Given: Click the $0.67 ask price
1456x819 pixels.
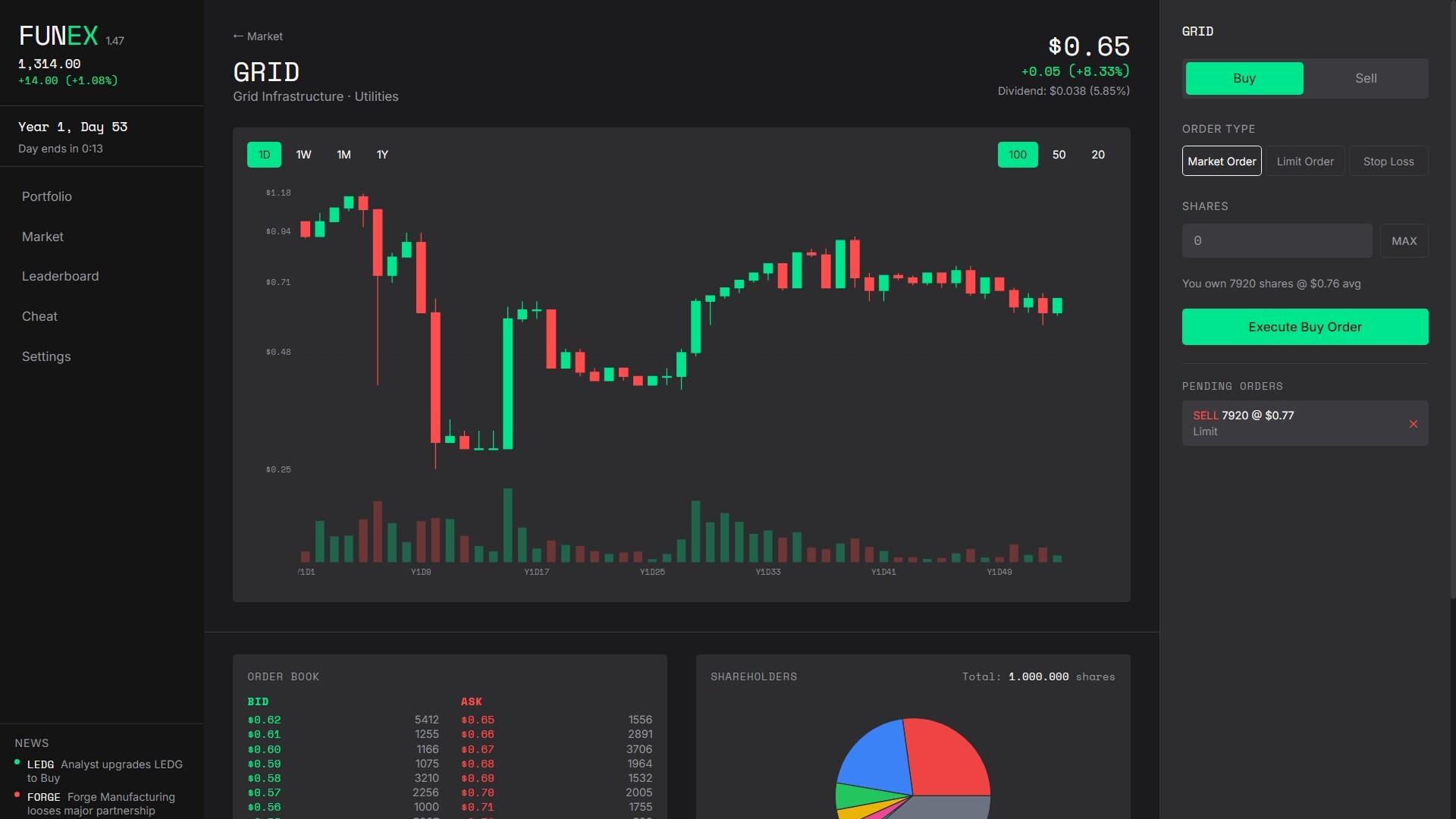Looking at the screenshot, I should click(x=478, y=749).
